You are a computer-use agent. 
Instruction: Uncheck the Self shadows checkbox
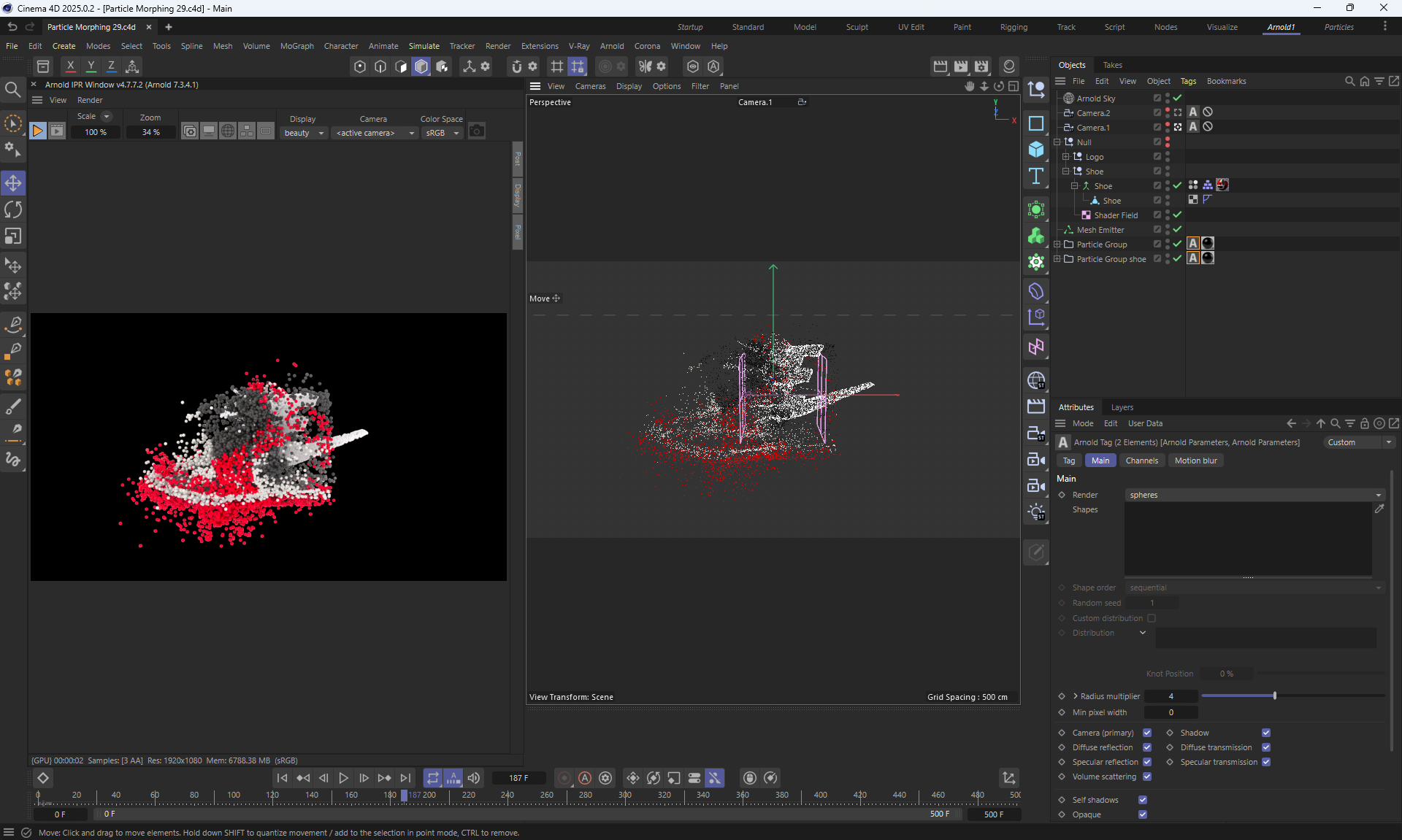[x=1143, y=800]
